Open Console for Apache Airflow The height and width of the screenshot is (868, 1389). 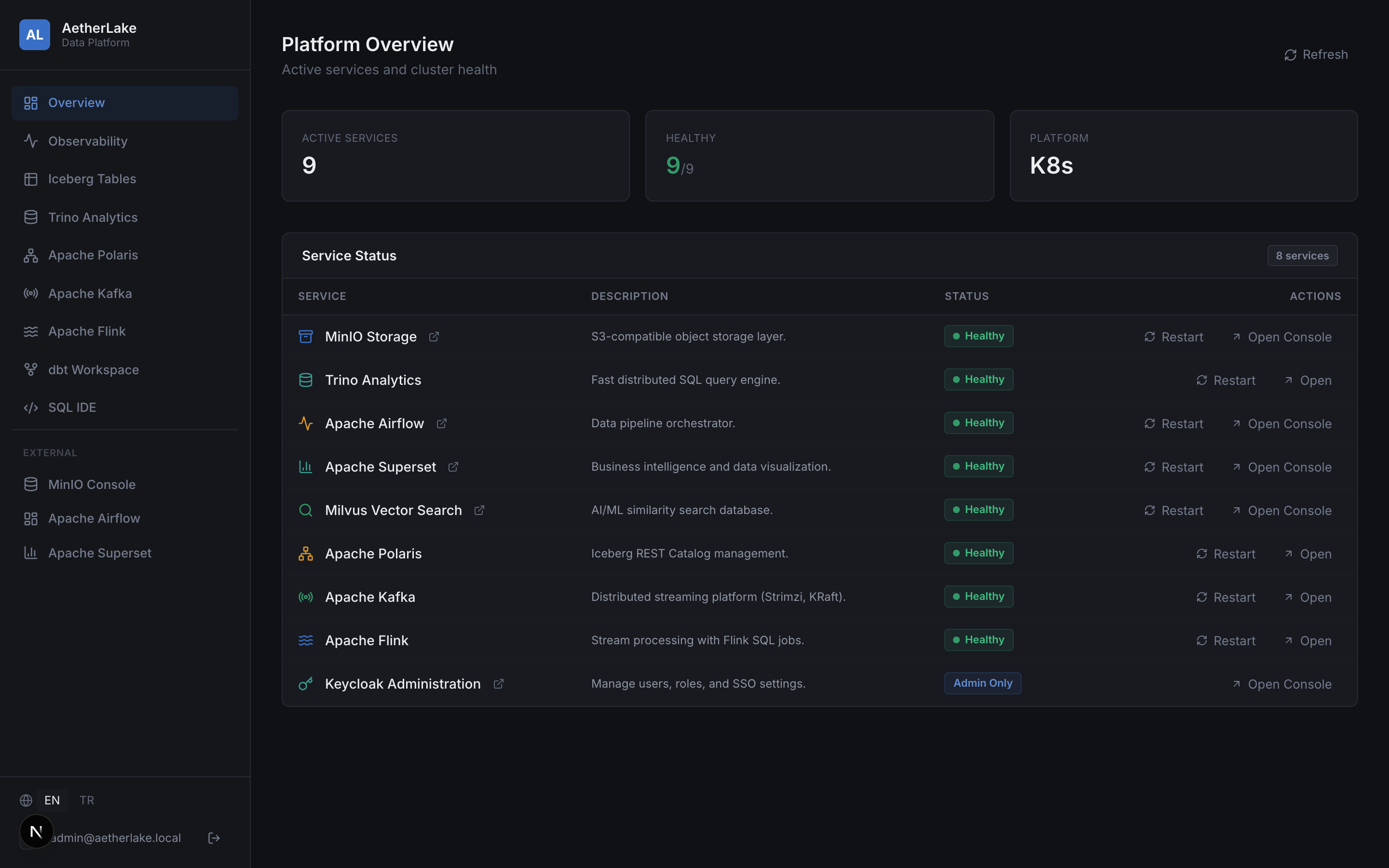tap(1281, 424)
